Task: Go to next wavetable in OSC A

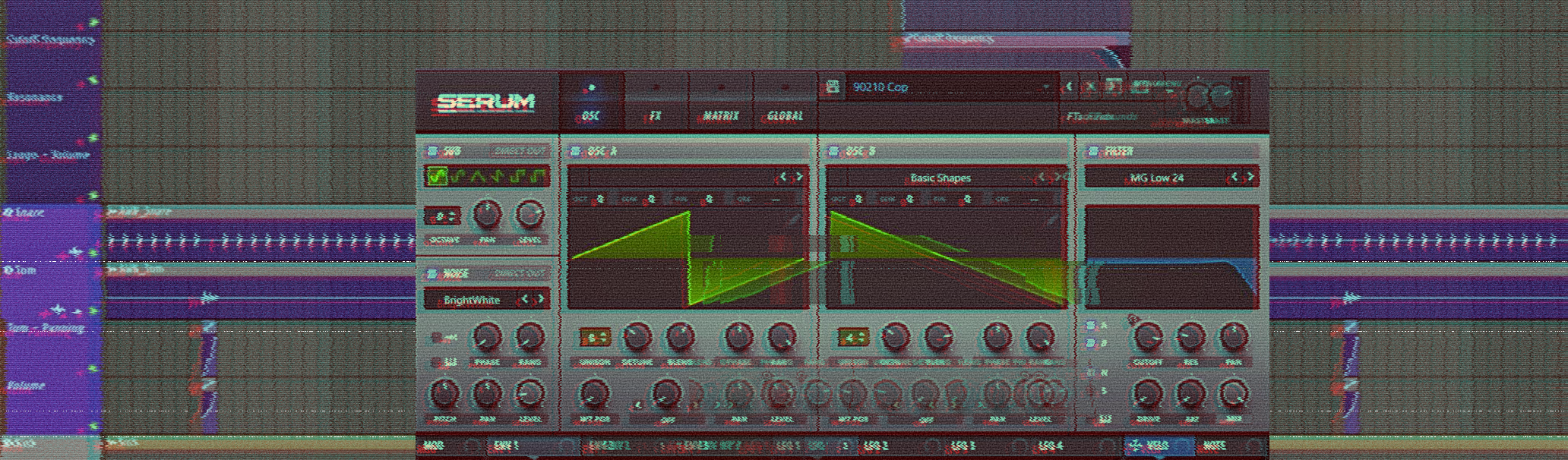Action: click(x=798, y=177)
